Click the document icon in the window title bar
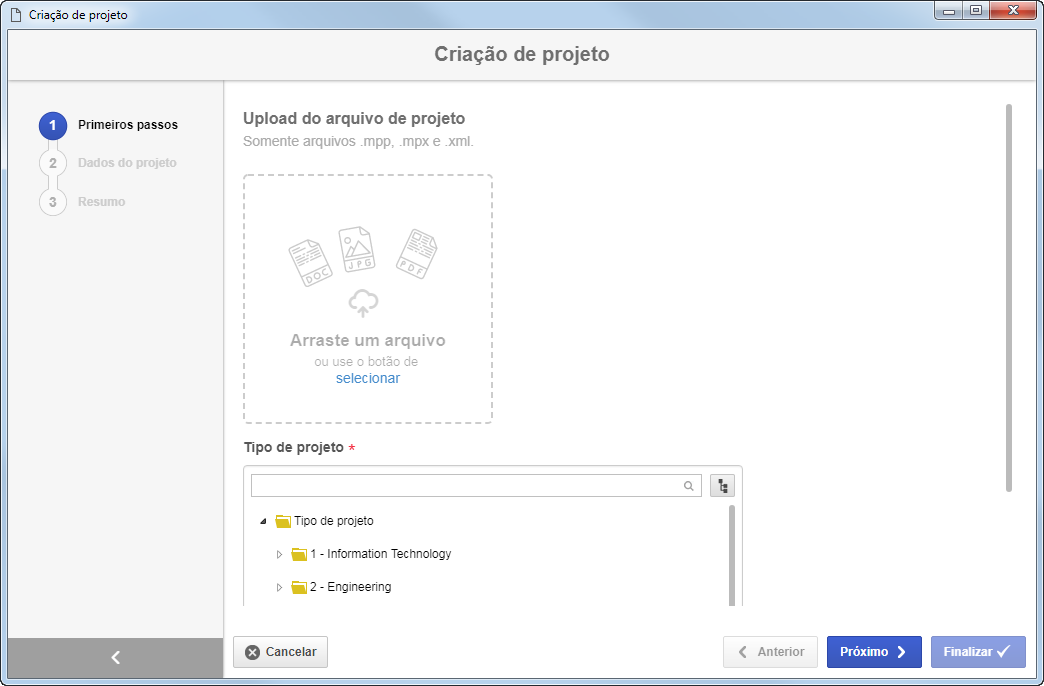Image resolution: width=1044 pixels, height=686 pixels. pos(16,15)
